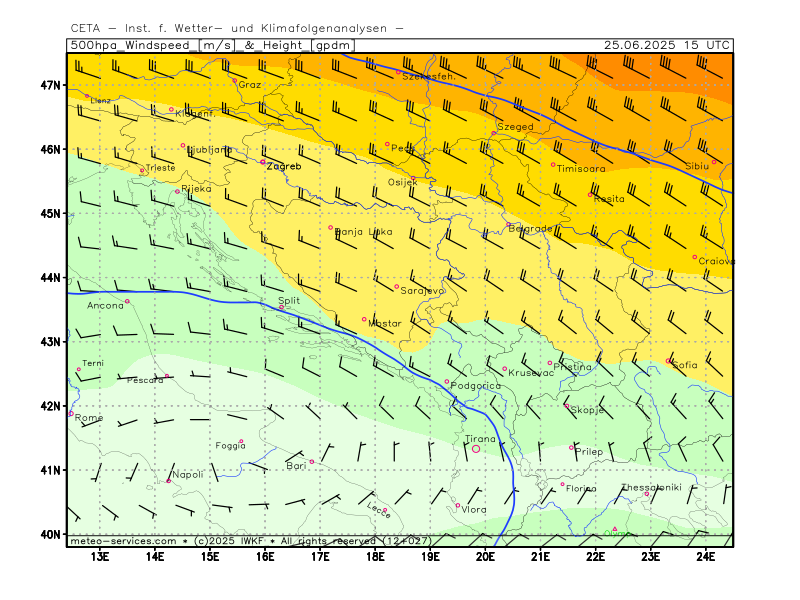Click the Split city label
The image size is (800, 600).
(289, 301)
